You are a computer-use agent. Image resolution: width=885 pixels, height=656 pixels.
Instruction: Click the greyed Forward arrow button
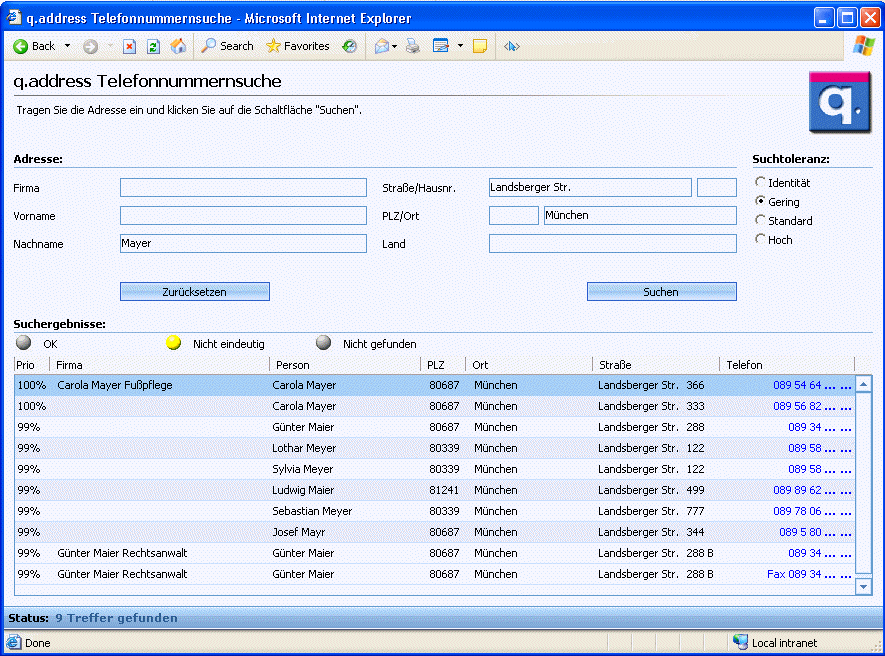click(90, 46)
